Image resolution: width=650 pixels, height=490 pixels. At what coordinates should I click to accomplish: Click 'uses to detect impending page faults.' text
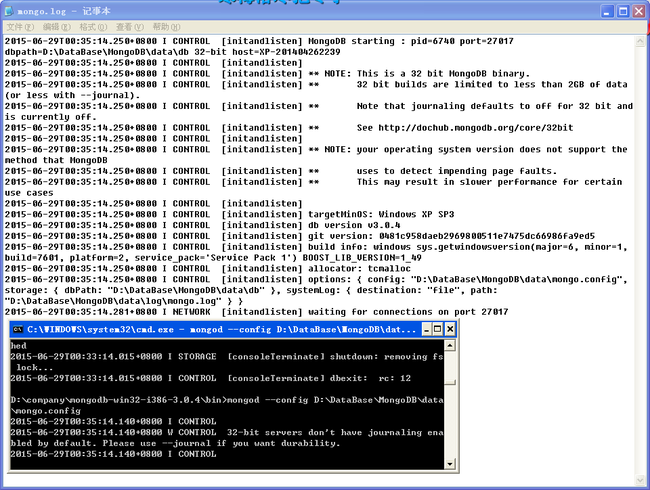457,171
